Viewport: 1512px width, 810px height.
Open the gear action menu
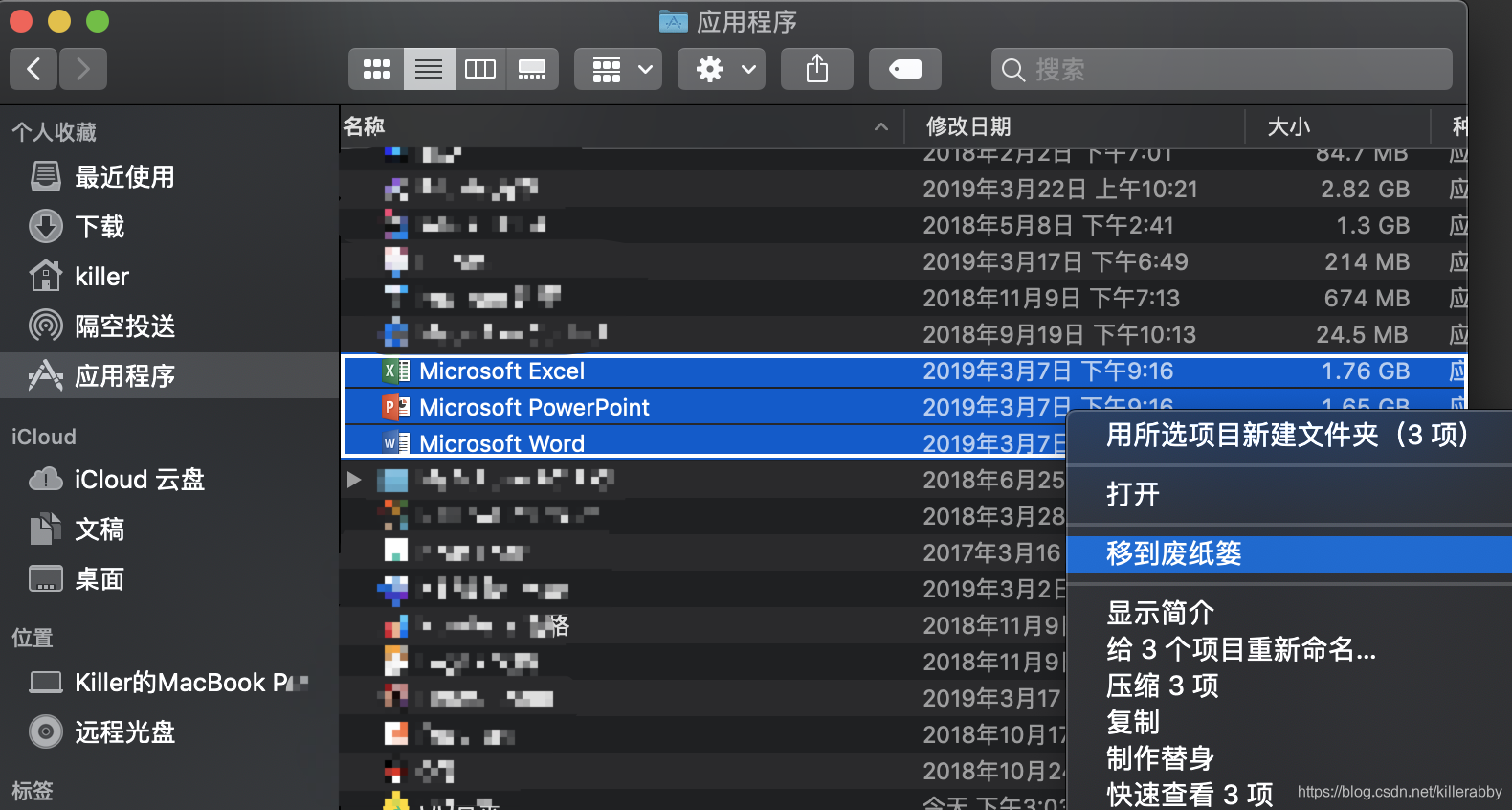722,69
